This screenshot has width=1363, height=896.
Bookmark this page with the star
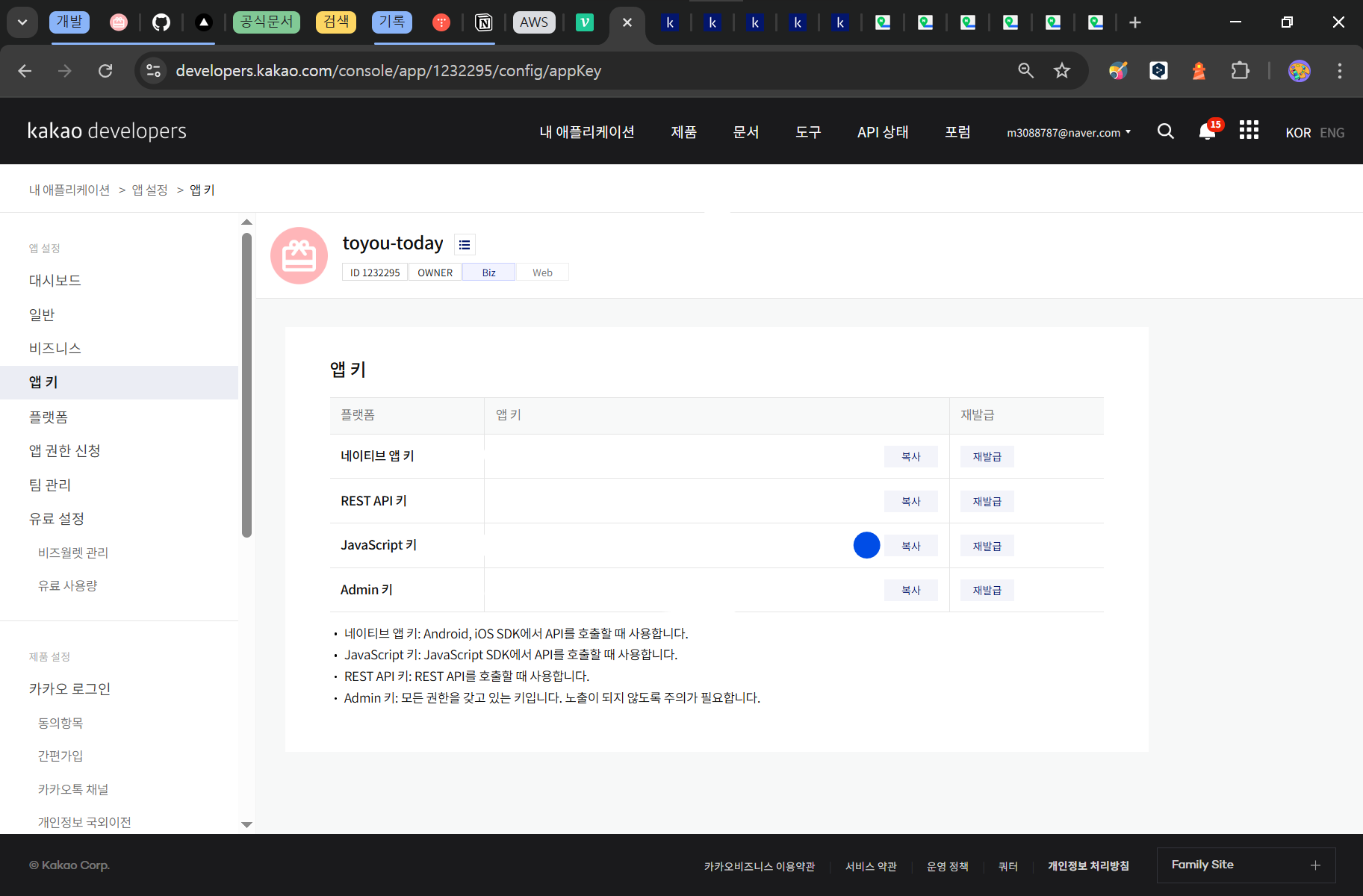tap(1062, 71)
